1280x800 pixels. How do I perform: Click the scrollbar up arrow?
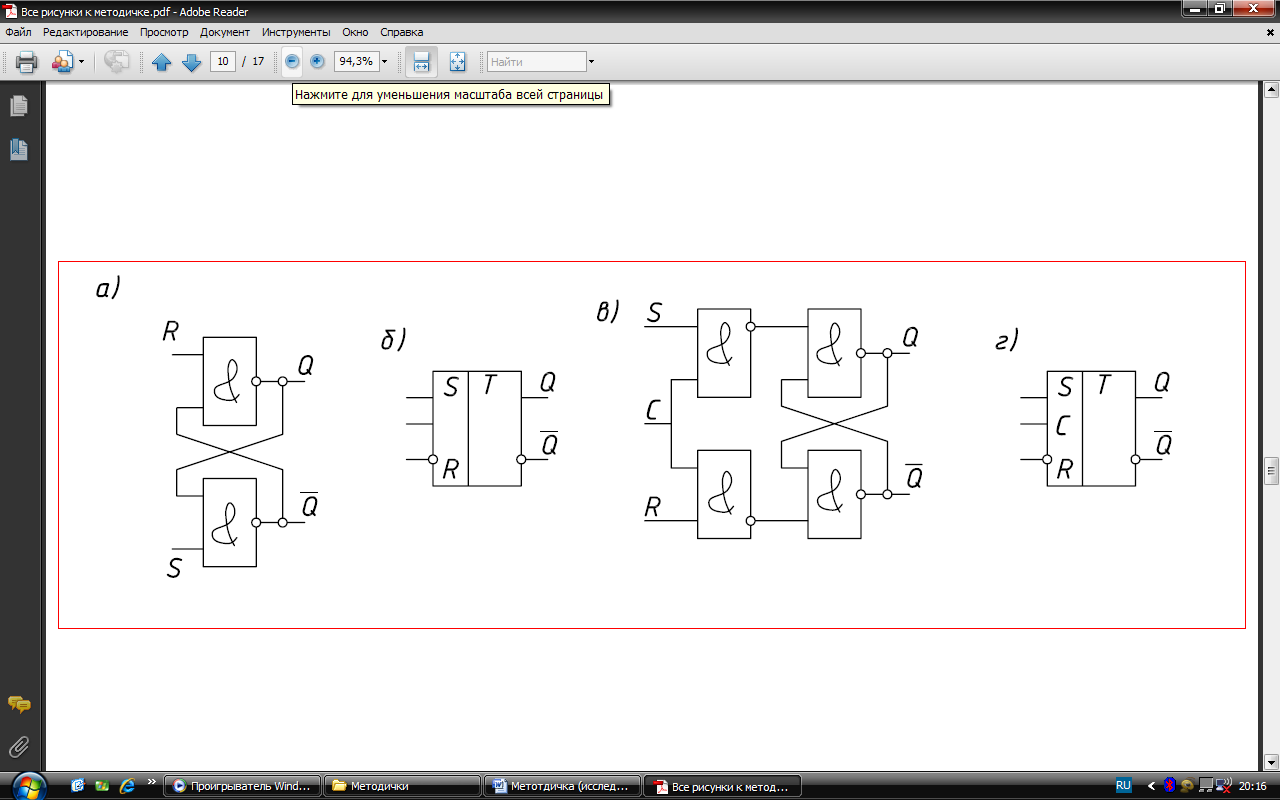[1271, 91]
